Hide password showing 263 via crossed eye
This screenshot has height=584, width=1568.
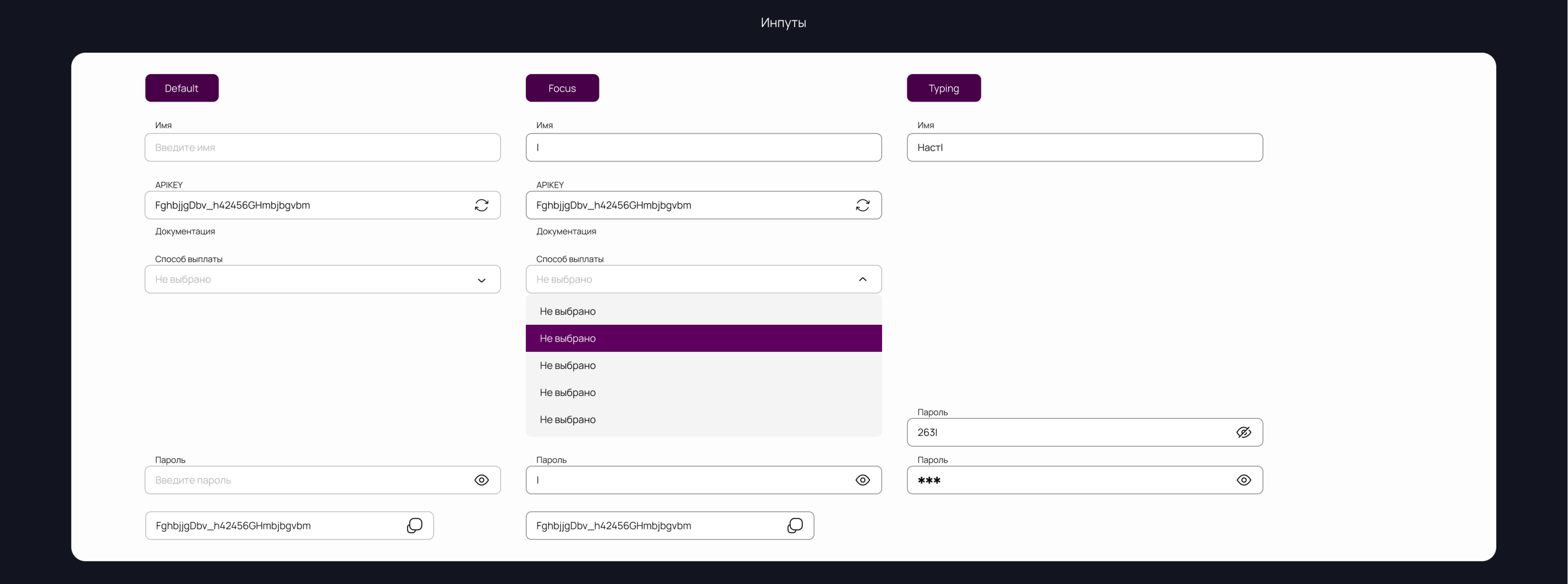pos(1244,432)
